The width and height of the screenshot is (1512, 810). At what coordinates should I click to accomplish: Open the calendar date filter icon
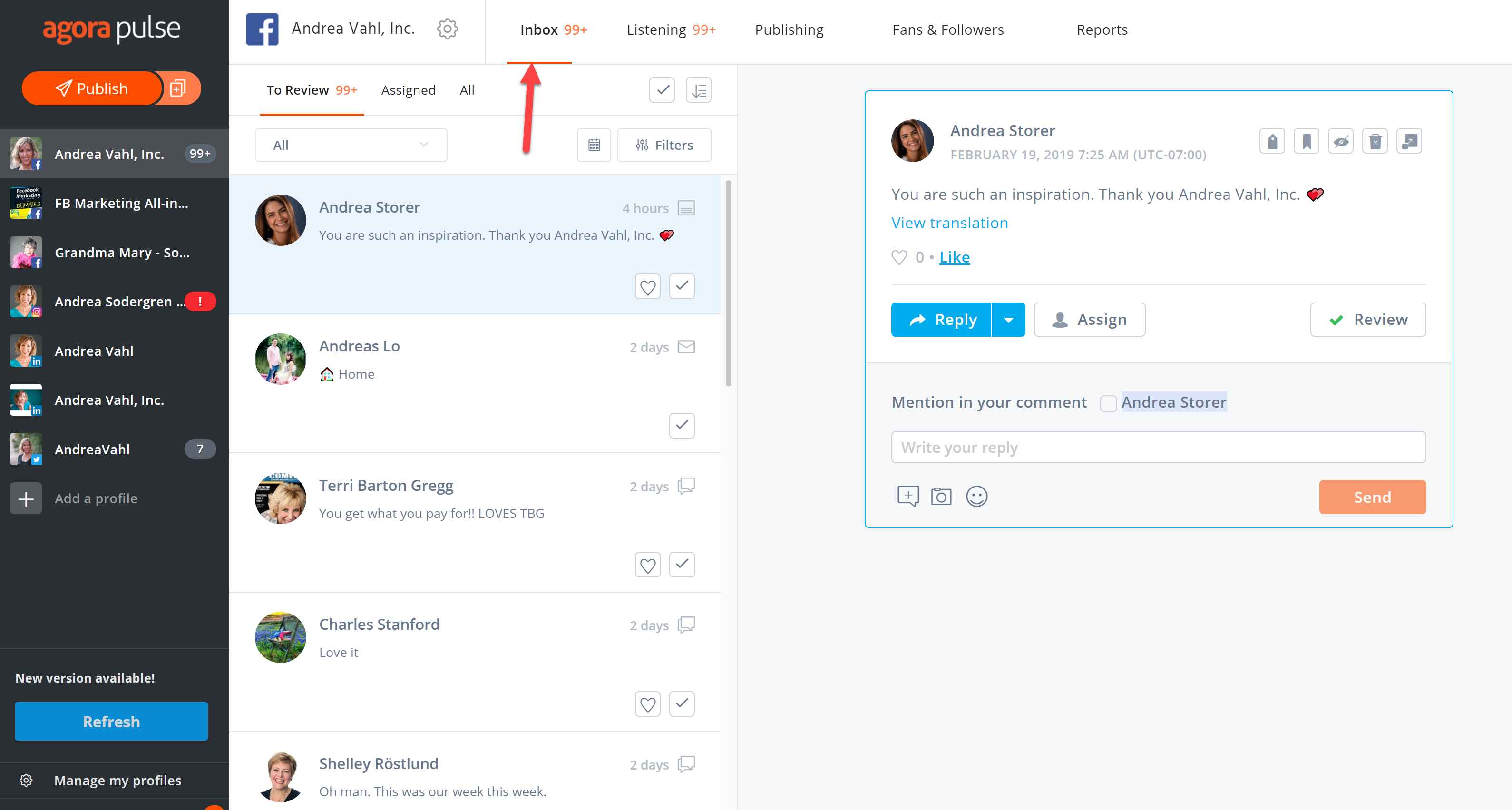(x=594, y=145)
